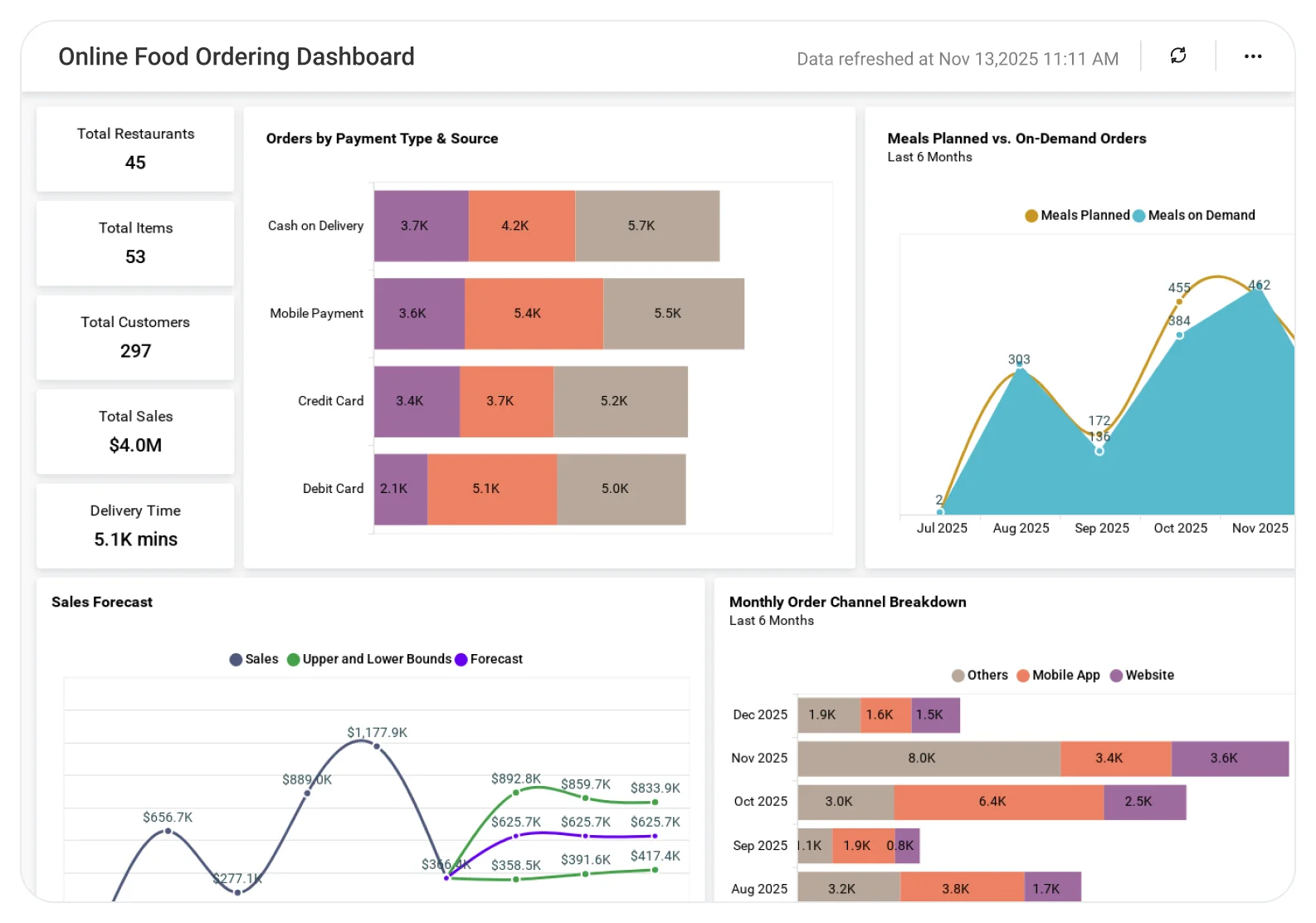Click Credit Card 5.2K bar segment
Viewport: 1316px width, 923px height.
click(x=621, y=402)
